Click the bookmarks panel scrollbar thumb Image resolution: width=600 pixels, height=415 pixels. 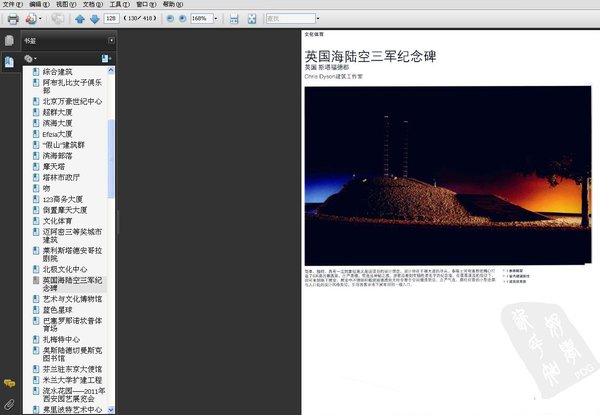click(x=111, y=159)
